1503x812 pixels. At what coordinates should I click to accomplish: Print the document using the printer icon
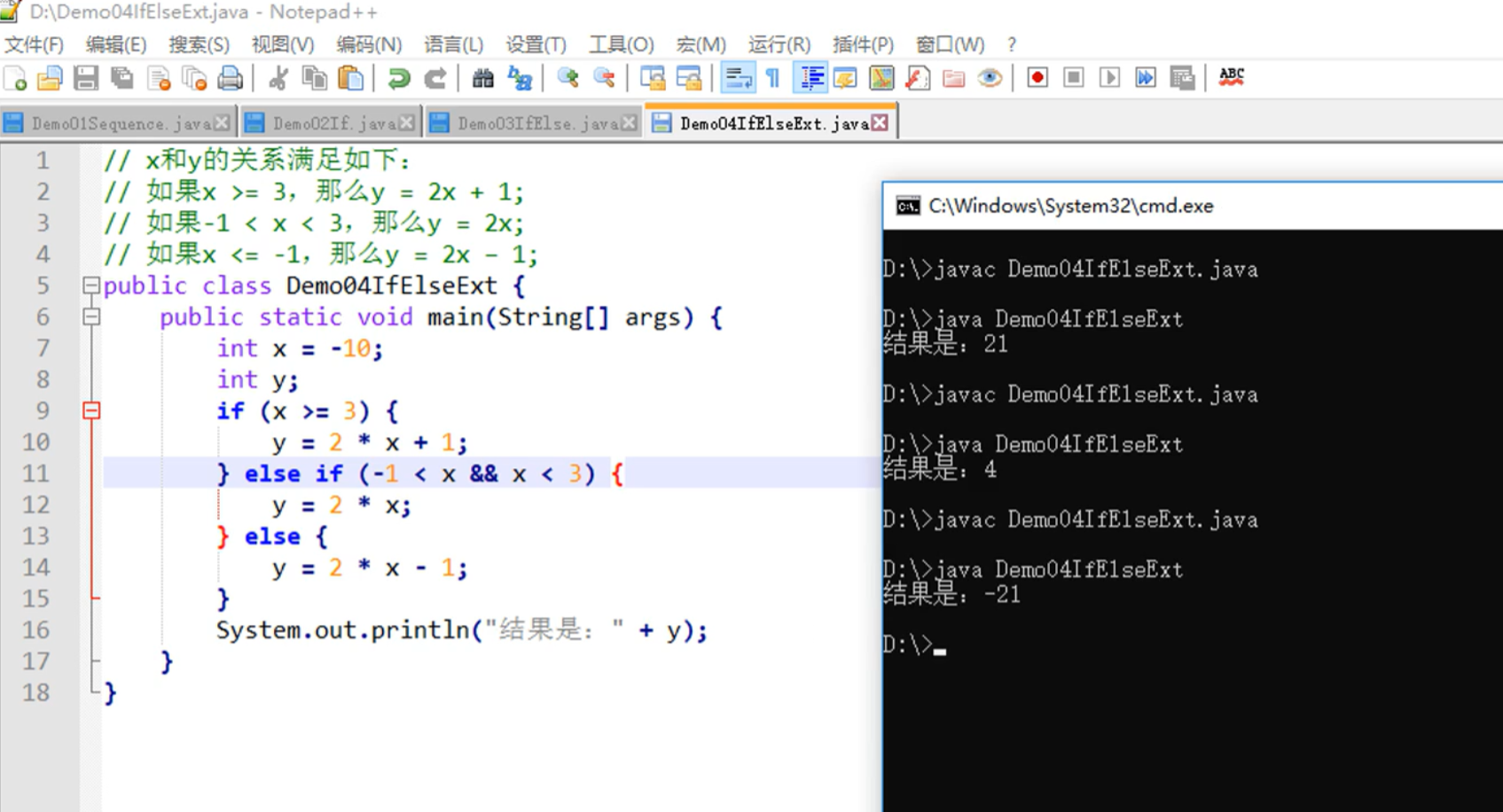pos(231,79)
